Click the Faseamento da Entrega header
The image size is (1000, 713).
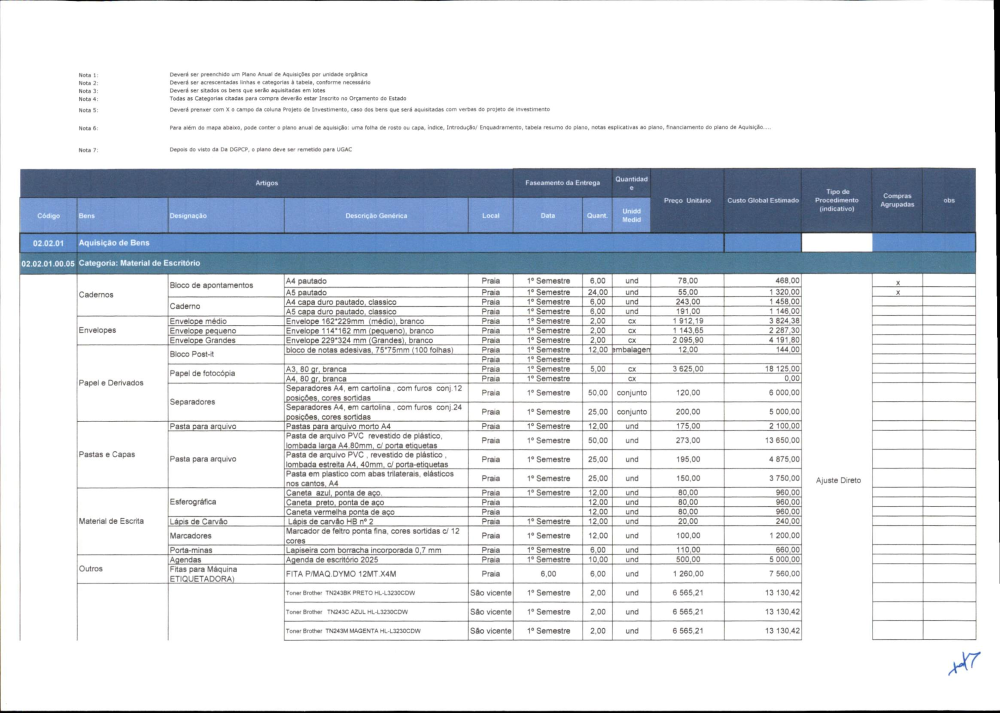click(x=562, y=183)
